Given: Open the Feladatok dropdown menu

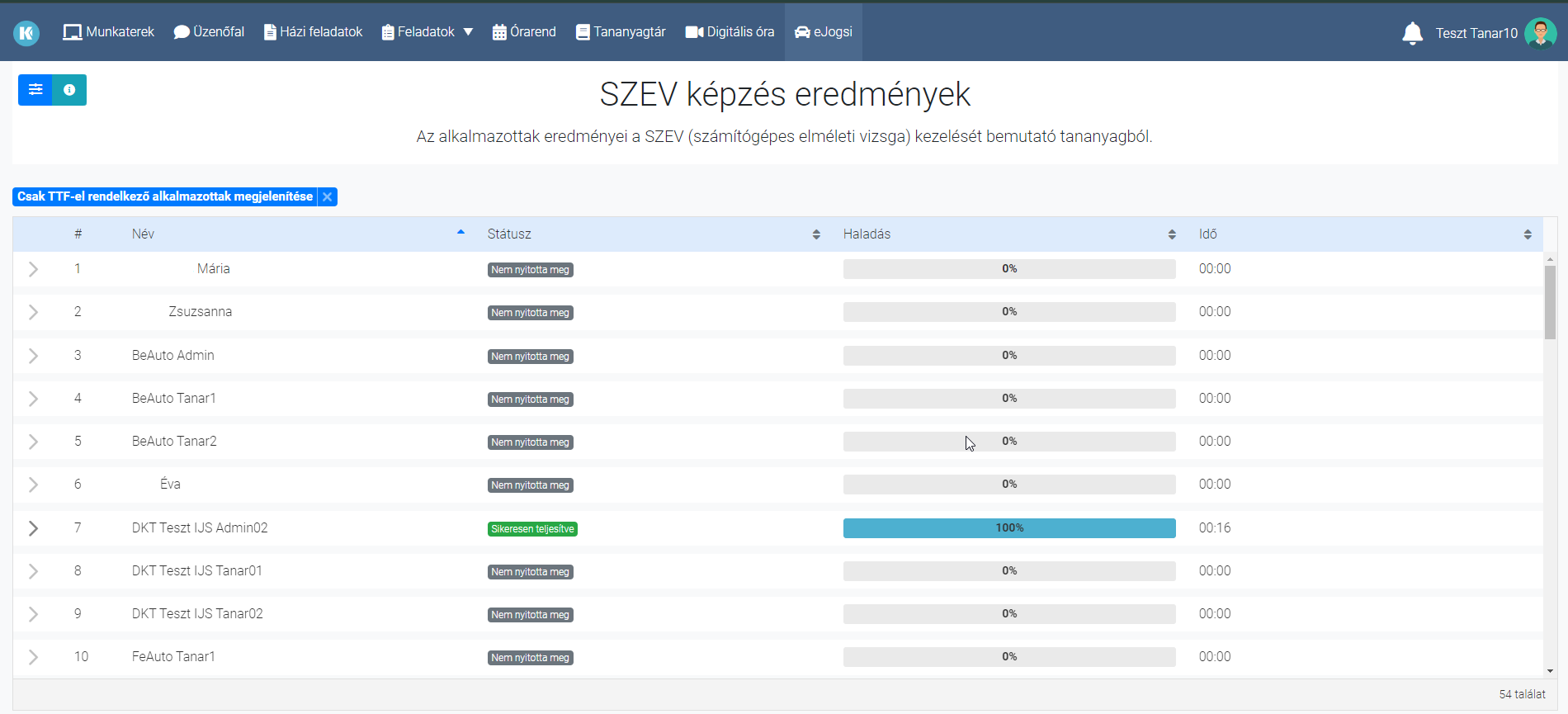Looking at the screenshot, I should [x=427, y=31].
